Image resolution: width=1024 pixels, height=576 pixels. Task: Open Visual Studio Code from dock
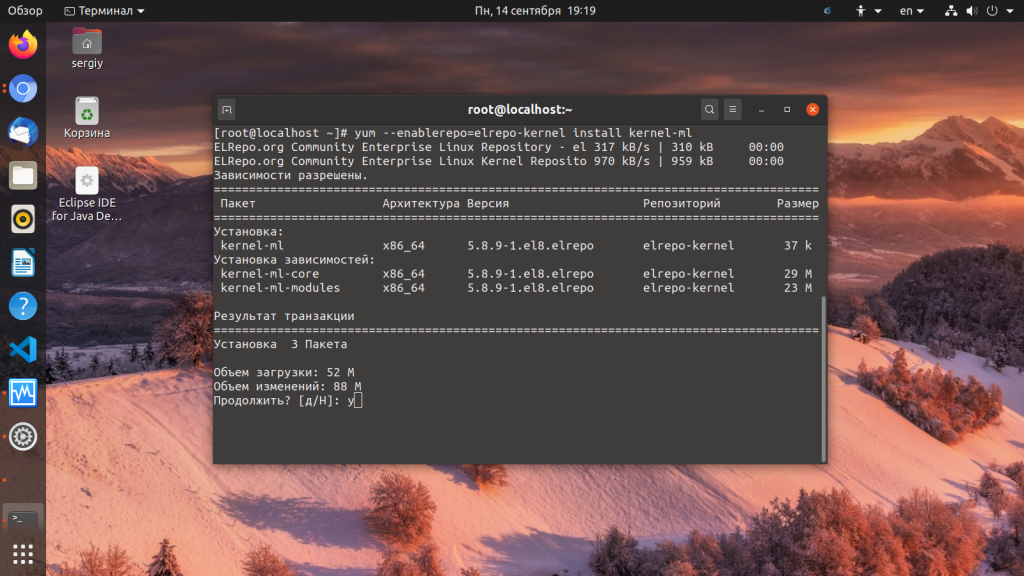(23, 349)
